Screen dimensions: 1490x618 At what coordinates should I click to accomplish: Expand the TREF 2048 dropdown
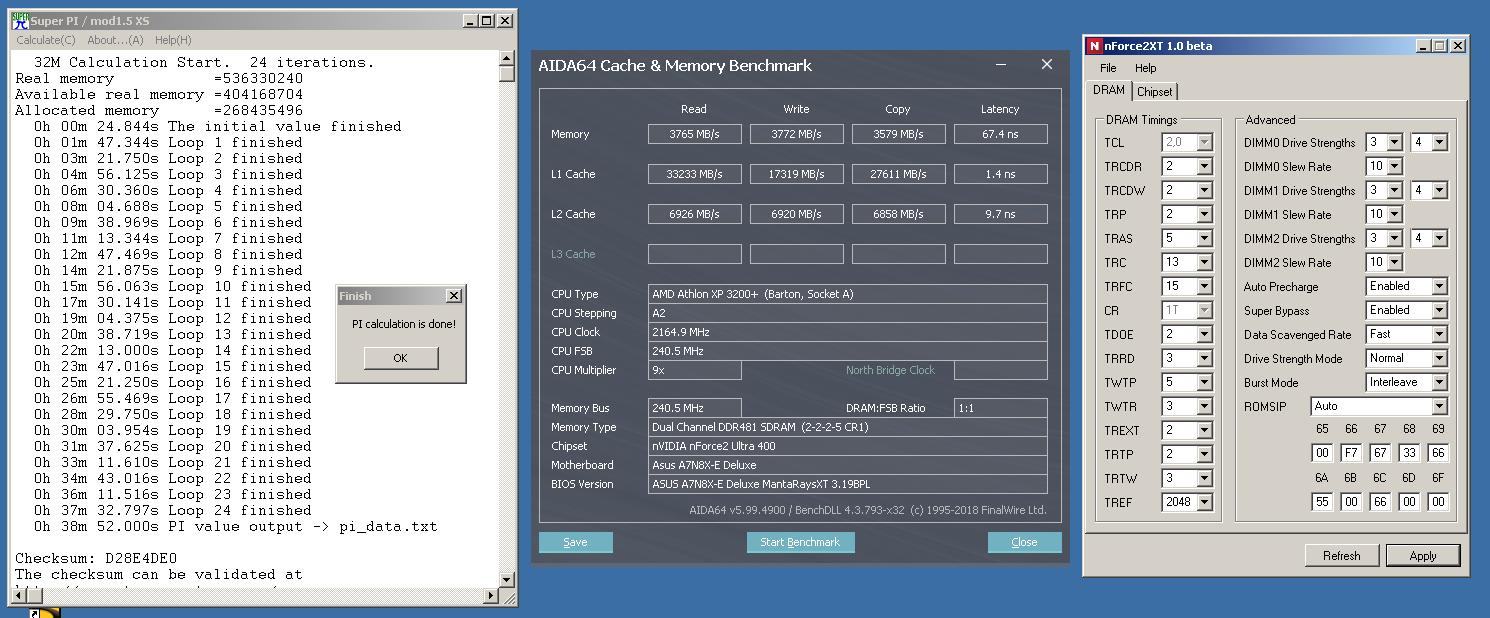(x=1204, y=503)
